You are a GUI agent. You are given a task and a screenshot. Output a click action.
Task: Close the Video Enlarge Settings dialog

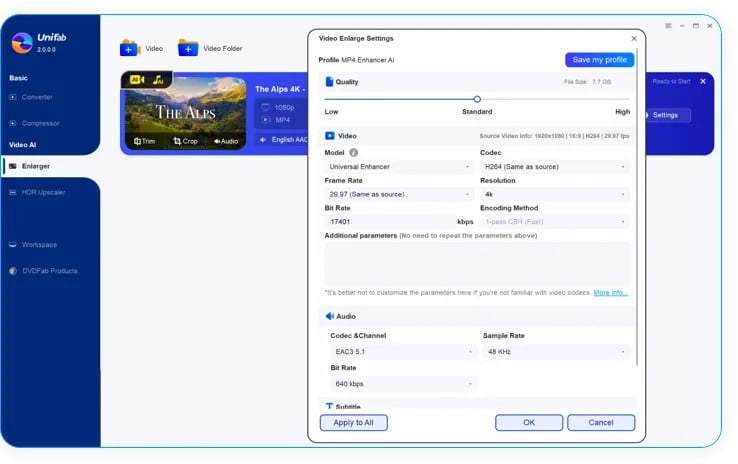pyautogui.click(x=634, y=39)
